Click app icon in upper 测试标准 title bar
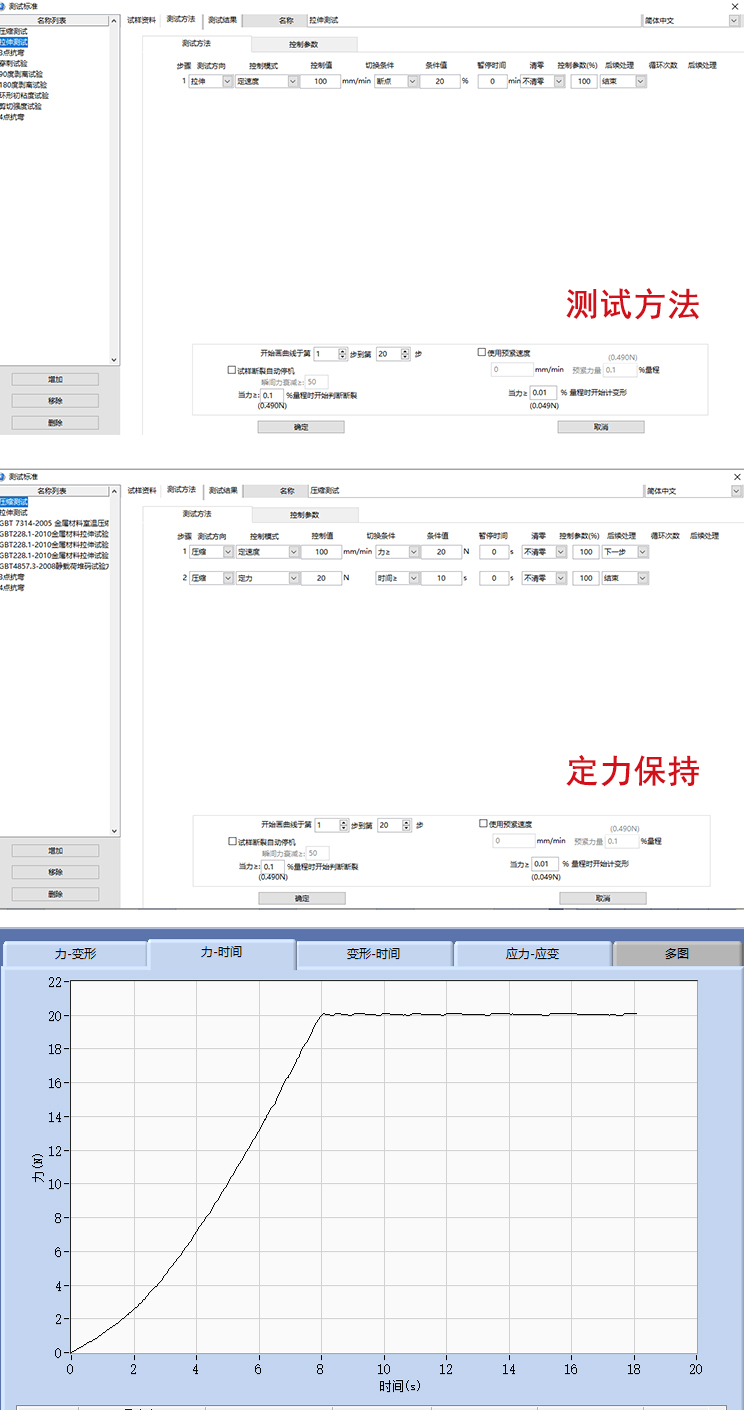The width and height of the screenshot is (750, 1428). (4, 6)
